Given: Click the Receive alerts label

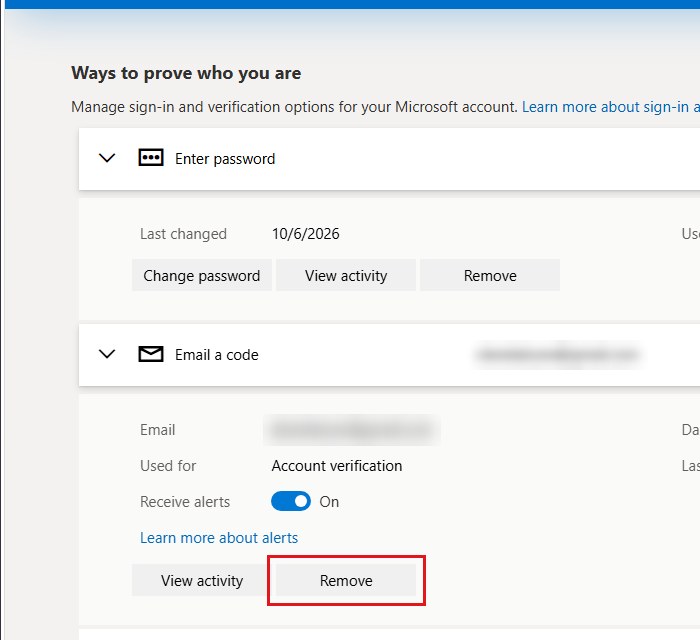Looking at the screenshot, I should coord(185,502).
